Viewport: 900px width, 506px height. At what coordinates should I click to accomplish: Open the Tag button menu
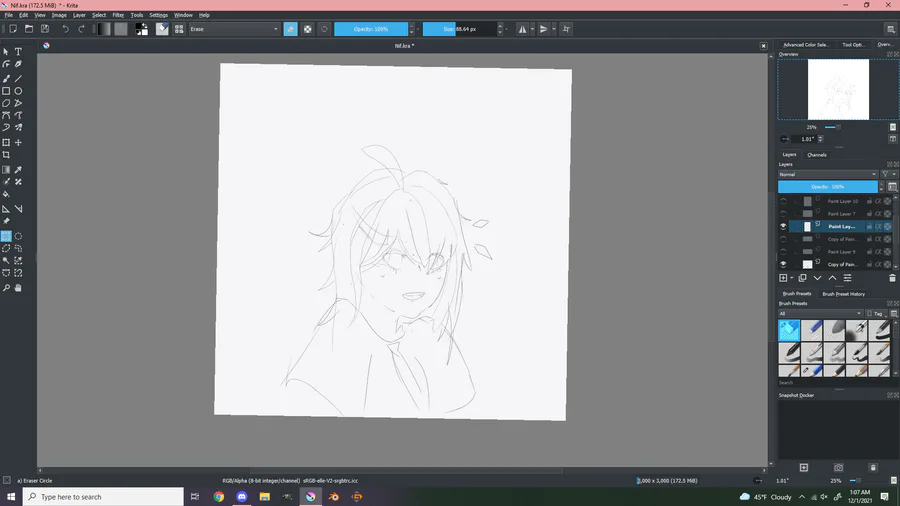[x=876, y=314]
